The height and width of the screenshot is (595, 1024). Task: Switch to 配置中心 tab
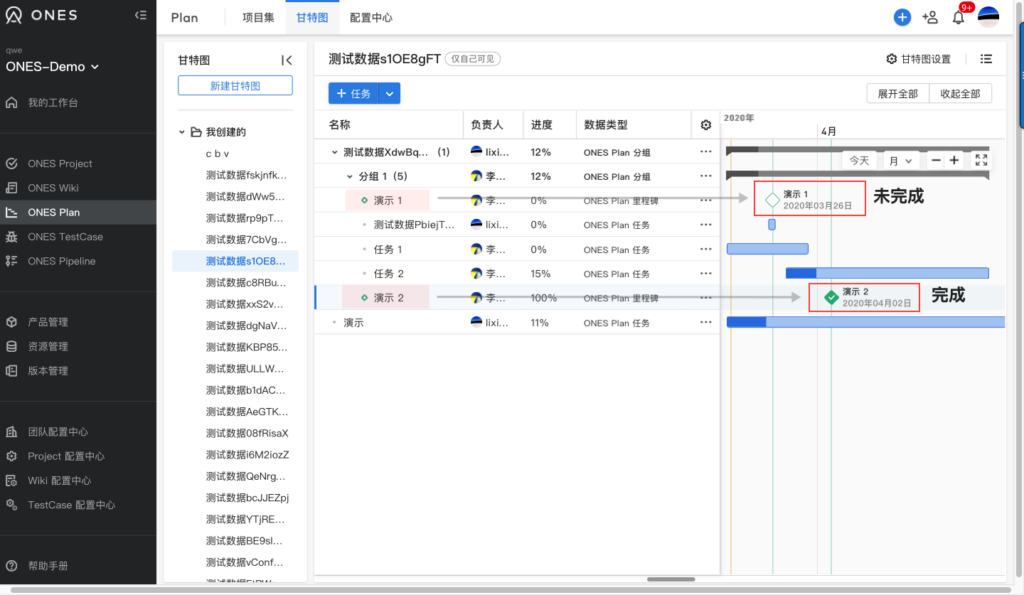pos(371,18)
